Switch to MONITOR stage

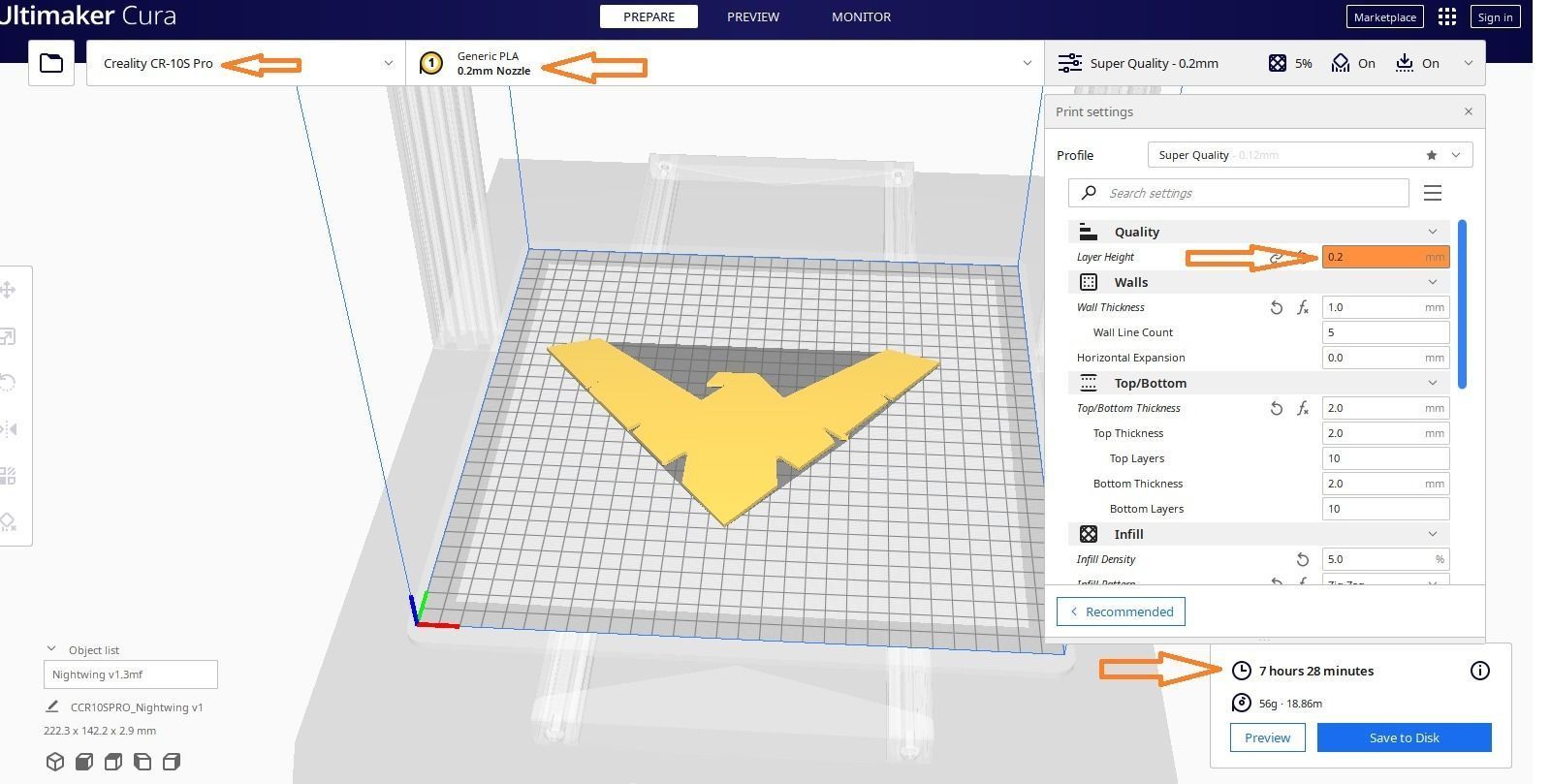[861, 16]
